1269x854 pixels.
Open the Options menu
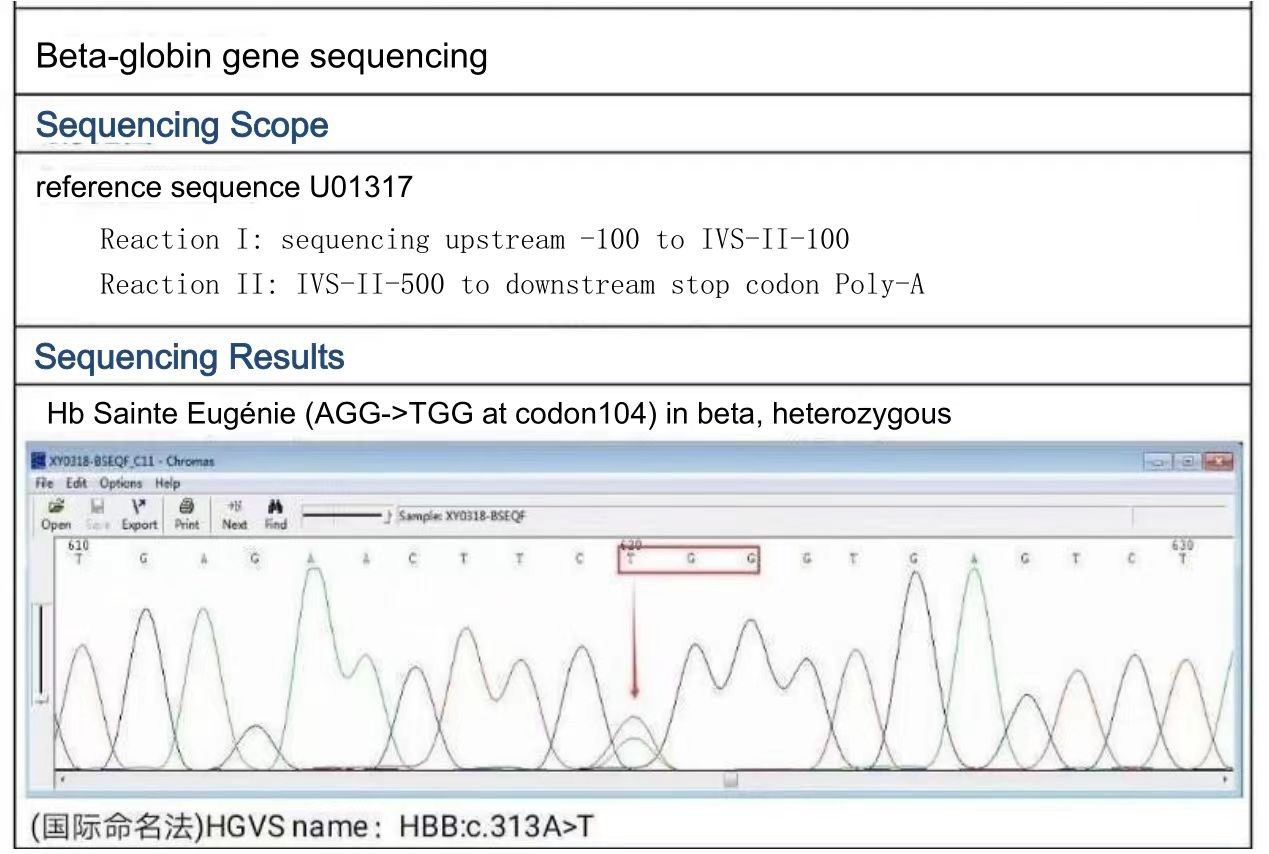(x=119, y=483)
